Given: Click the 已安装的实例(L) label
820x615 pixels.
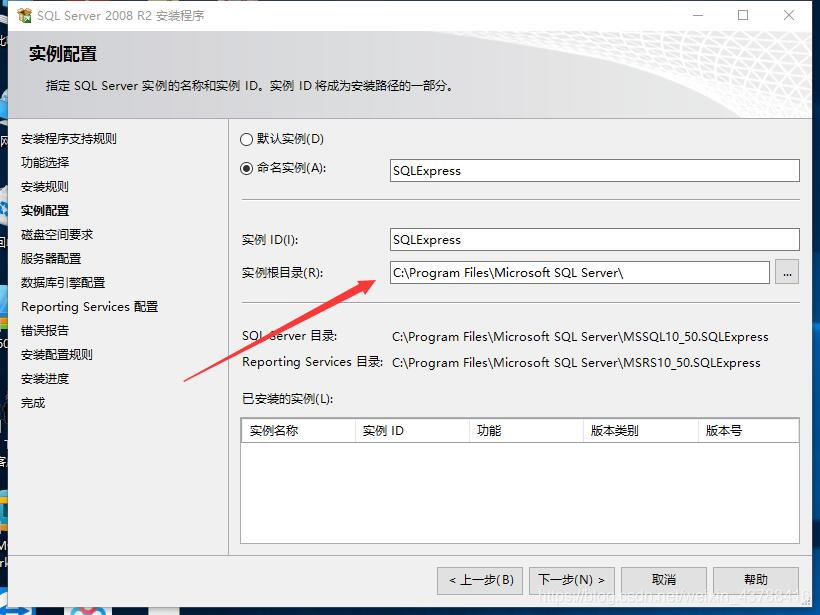Looking at the screenshot, I should [288, 399].
